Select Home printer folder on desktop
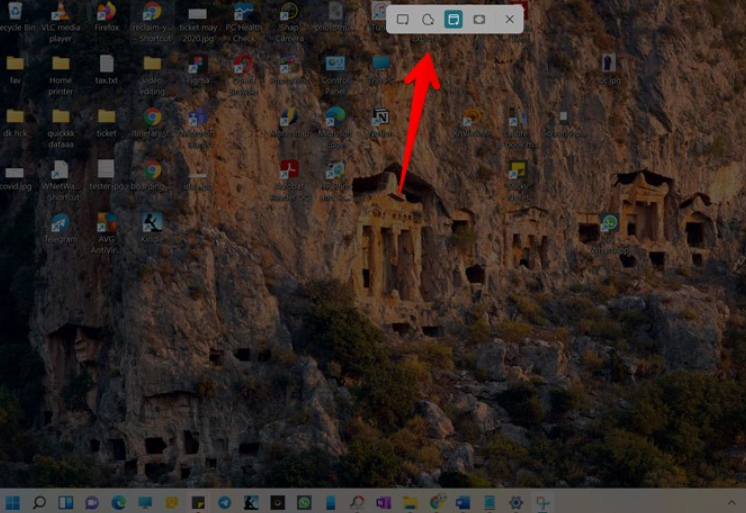 (60, 75)
